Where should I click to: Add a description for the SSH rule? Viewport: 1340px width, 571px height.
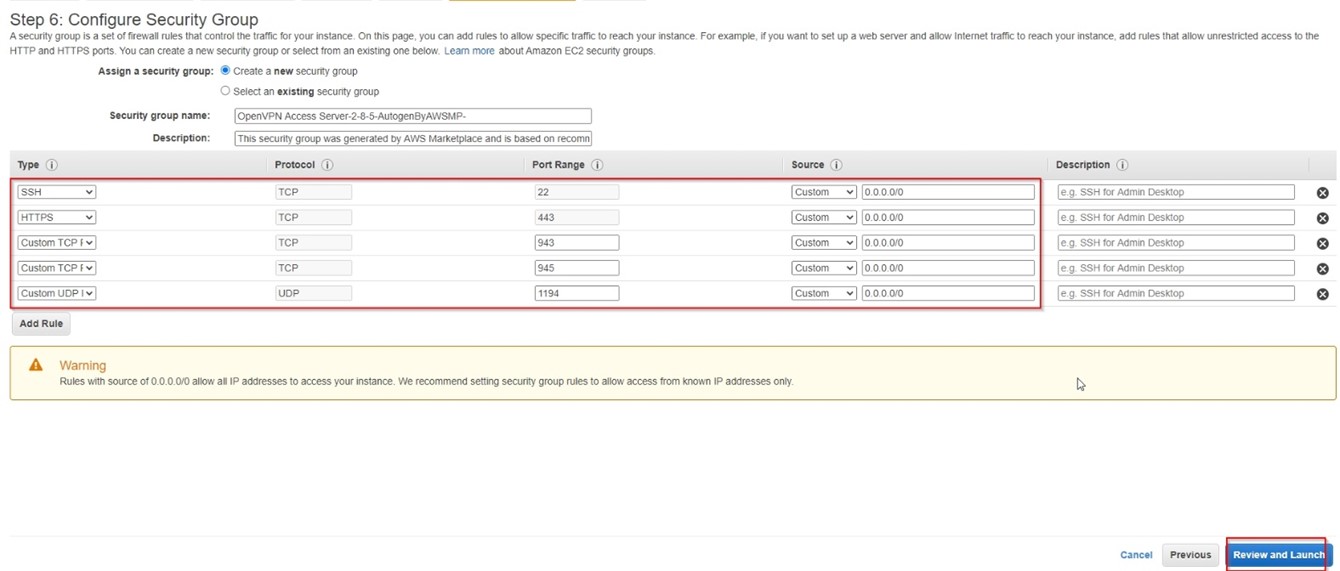coord(1176,192)
